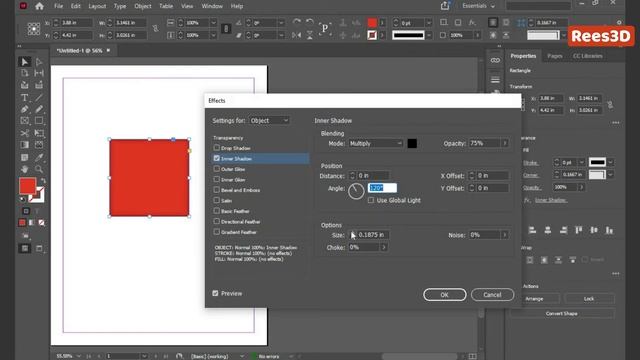Enable the Bevel and Emboss checkbox
Screen dimensions: 640x360
pos(217,190)
